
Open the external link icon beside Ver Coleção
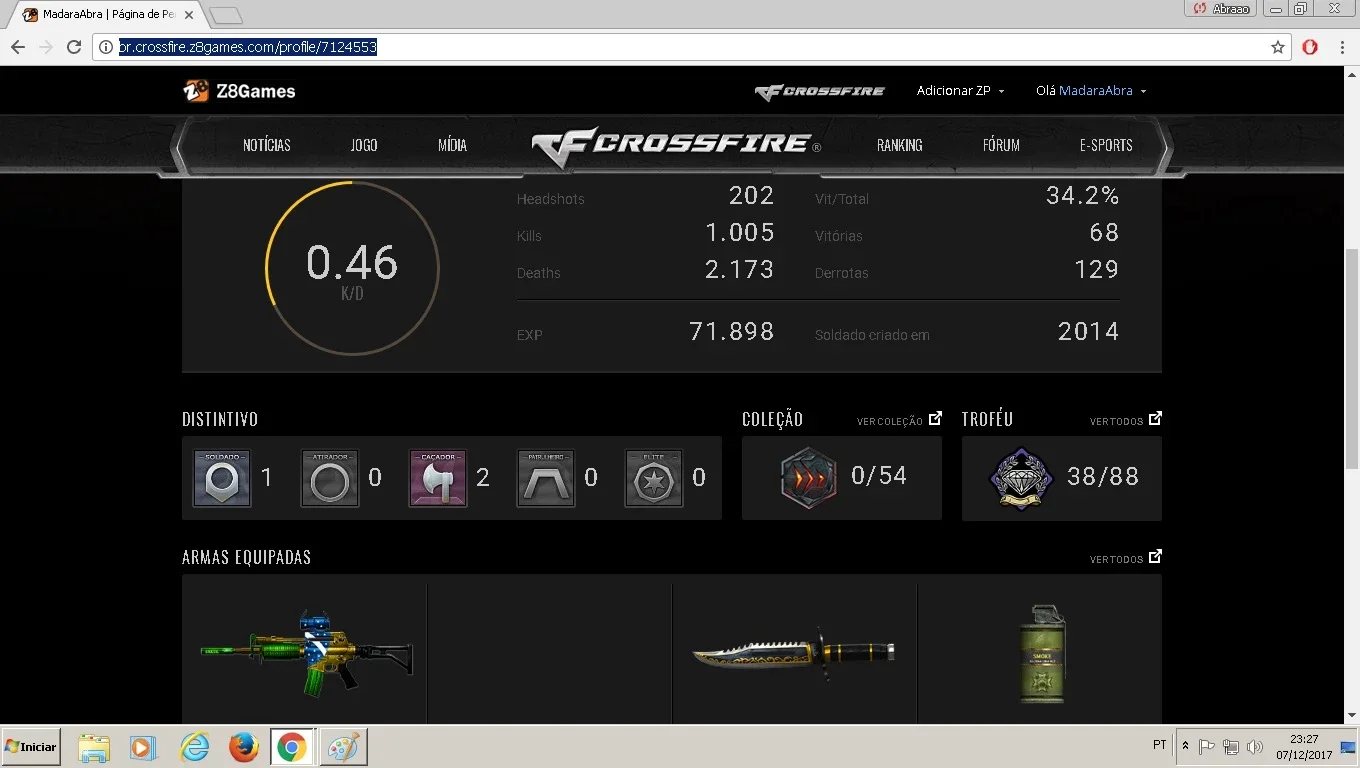click(935, 419)
